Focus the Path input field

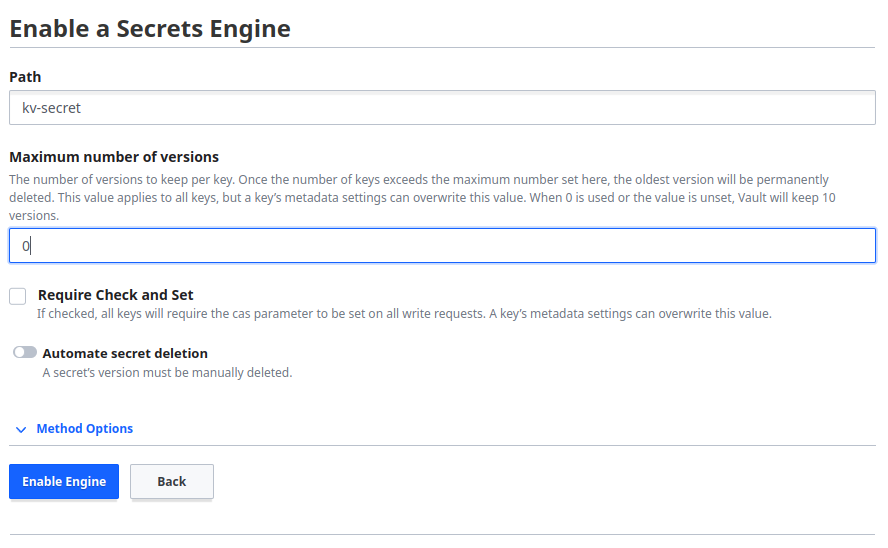(442, 108)
